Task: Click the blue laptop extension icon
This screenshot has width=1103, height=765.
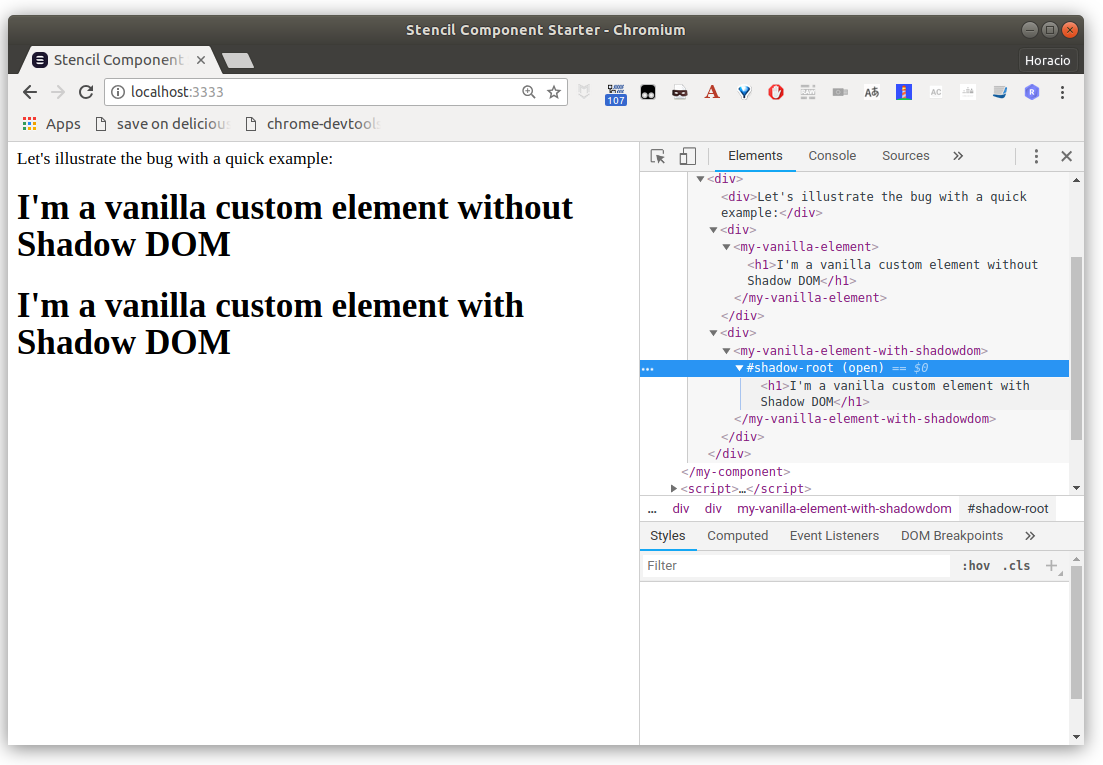Action: 1000,92
